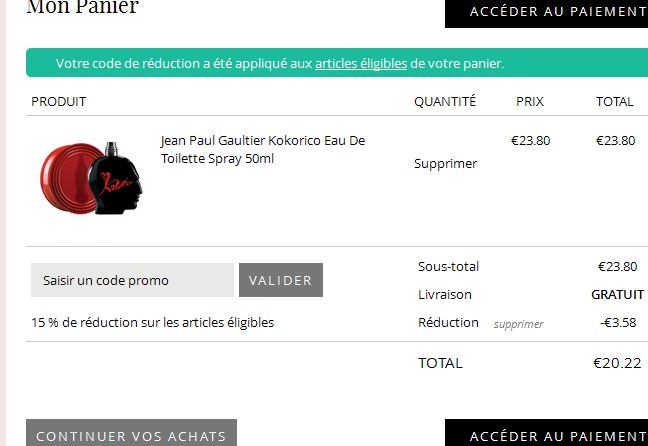Remove the discount via italic supprimer link
The width and height of the screenshot is (648, 446).
[518, 324]
